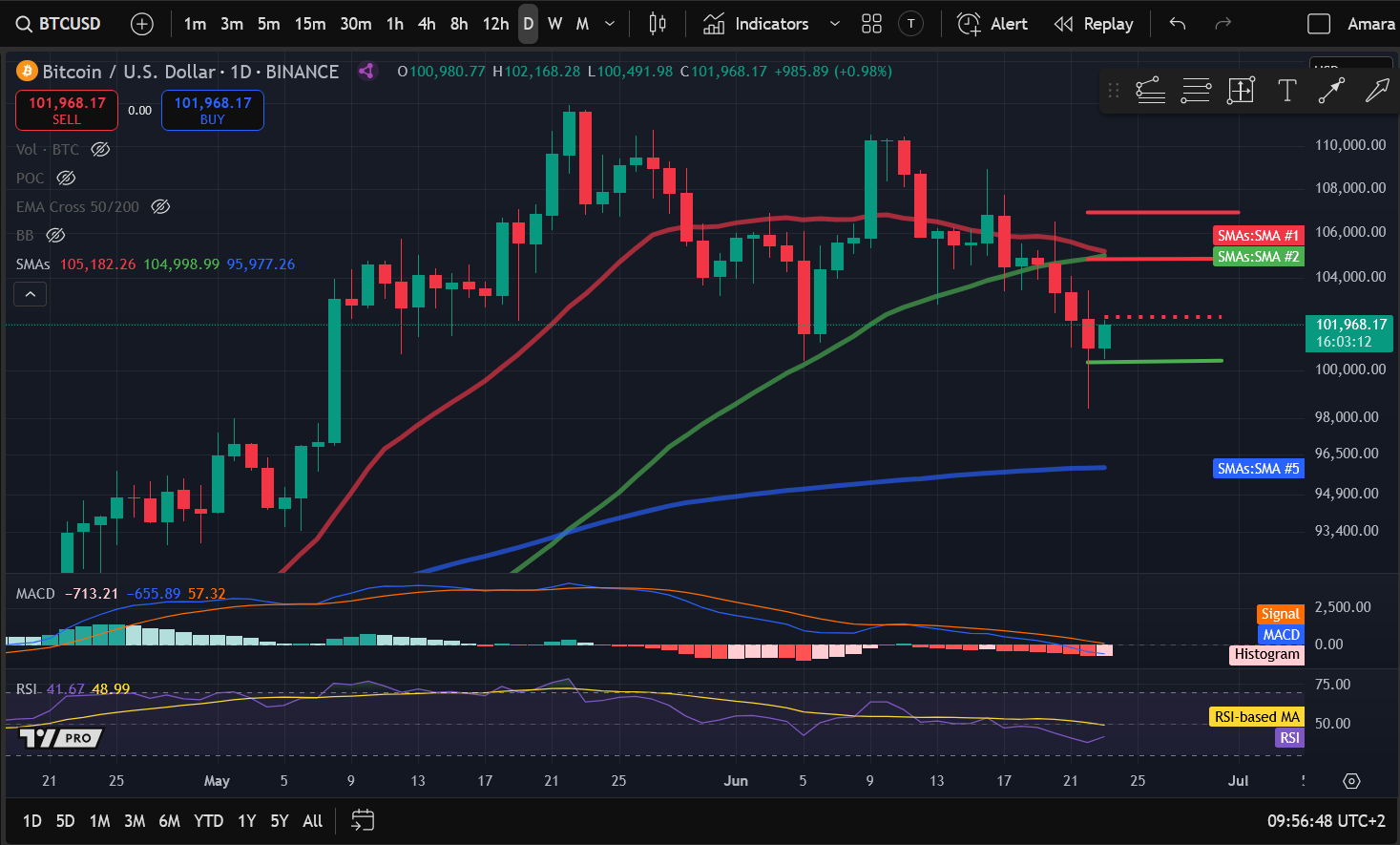Set the date range to 1M
The height and width of the screenshot is (845, 1400).
(x=99, y=820)
